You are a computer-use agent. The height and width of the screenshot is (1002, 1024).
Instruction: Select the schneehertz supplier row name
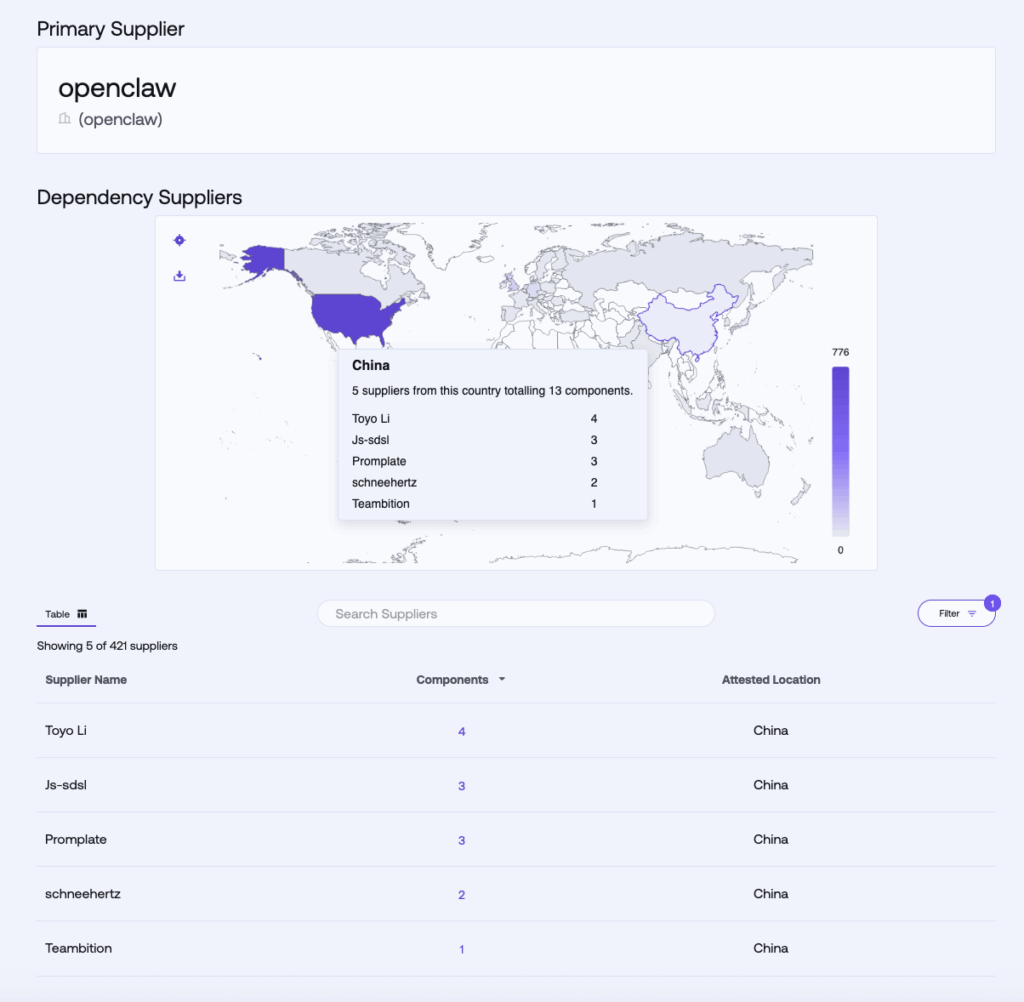(x=82, y=894)
